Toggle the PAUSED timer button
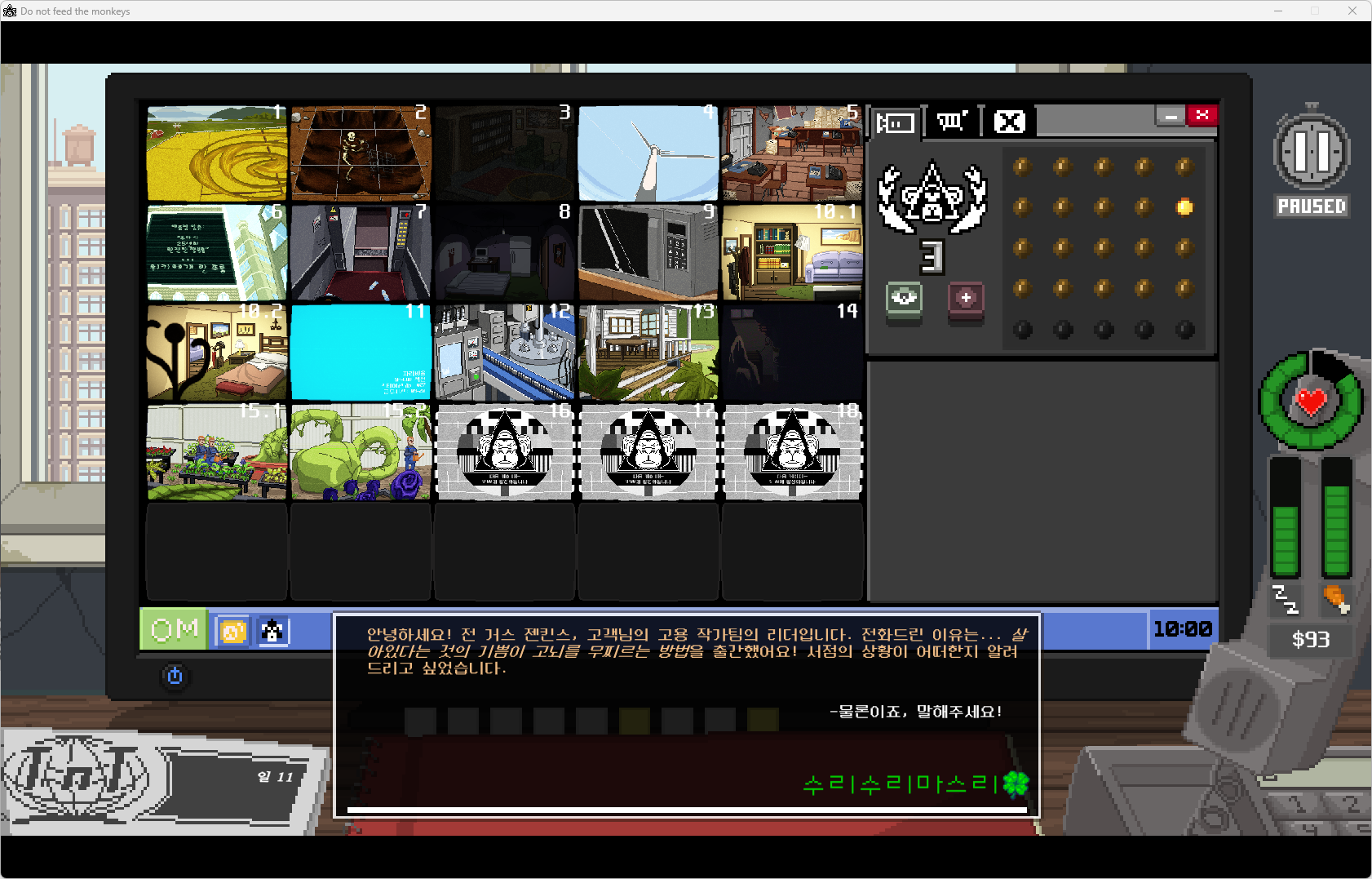This screenshot has height=879, width=1372. click(x=1312, y=160)
